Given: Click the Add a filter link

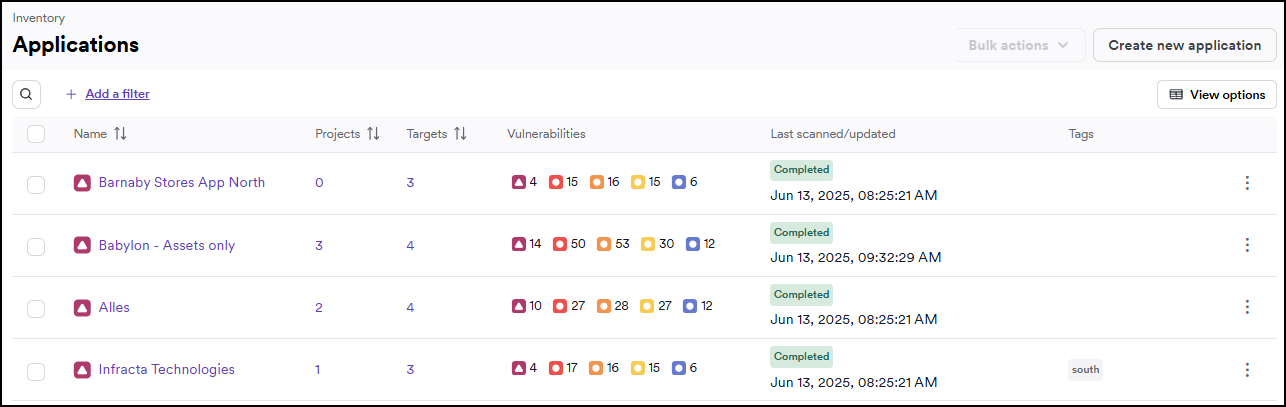Looking at the screenshot, I should tap(117, 94).
